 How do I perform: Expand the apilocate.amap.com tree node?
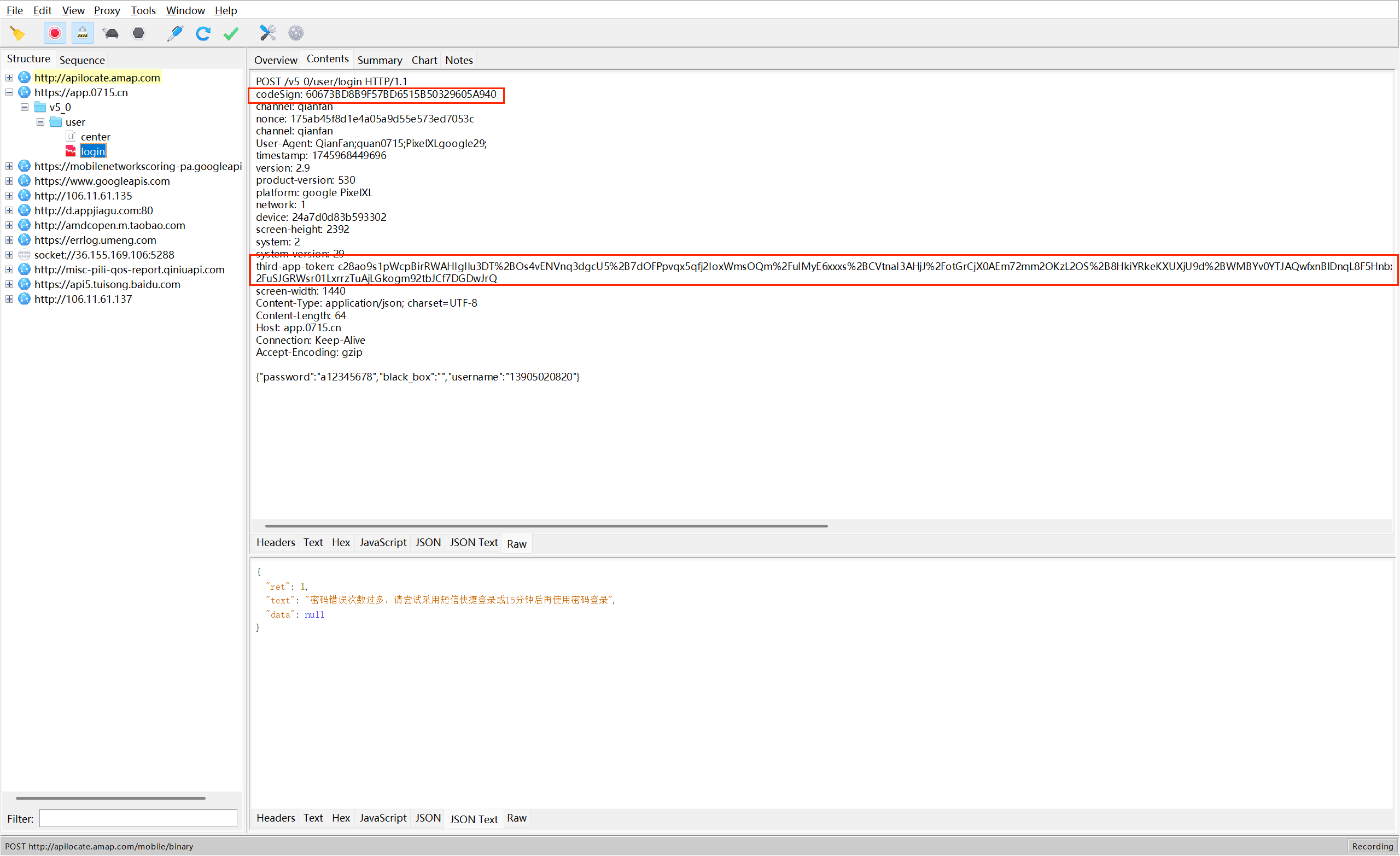(x=9, y=77)
